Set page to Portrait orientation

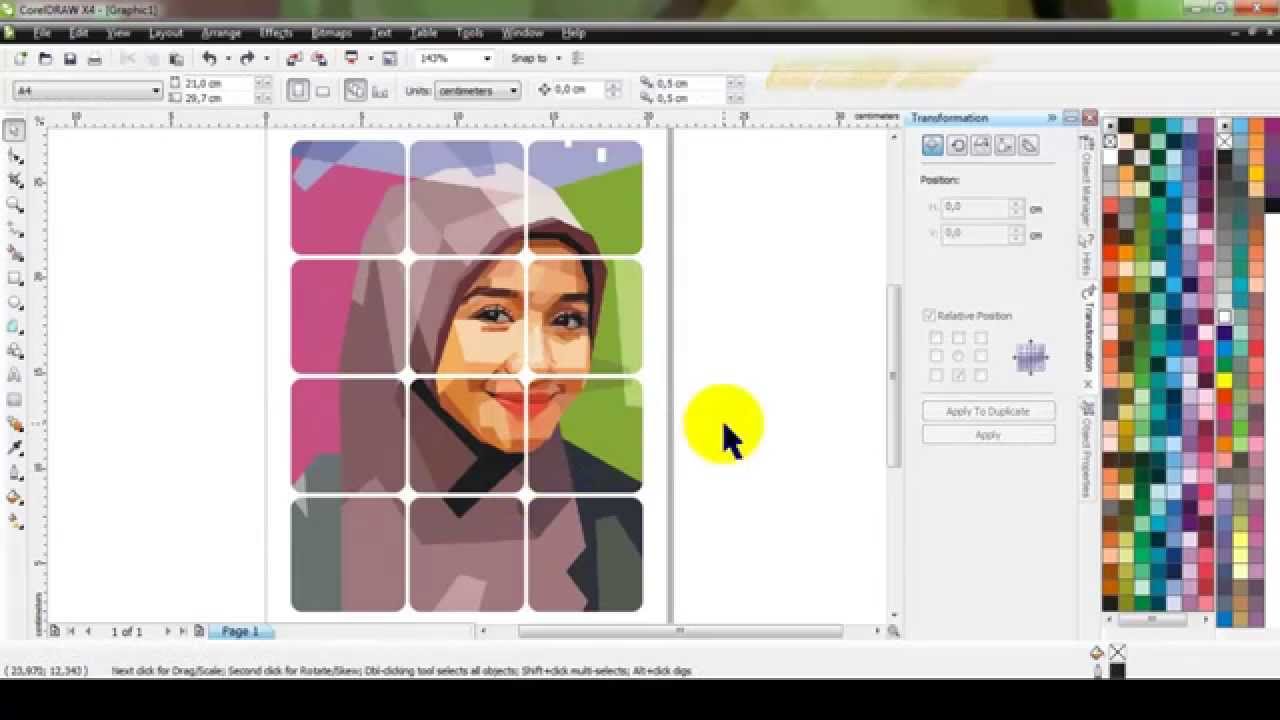pos(298,90)
